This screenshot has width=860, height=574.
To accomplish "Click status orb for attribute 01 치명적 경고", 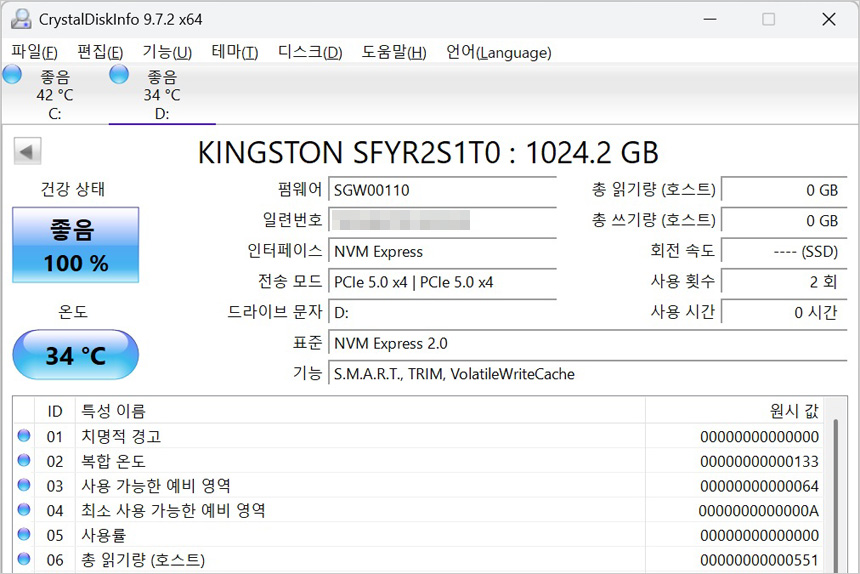I will click(24, 436).
